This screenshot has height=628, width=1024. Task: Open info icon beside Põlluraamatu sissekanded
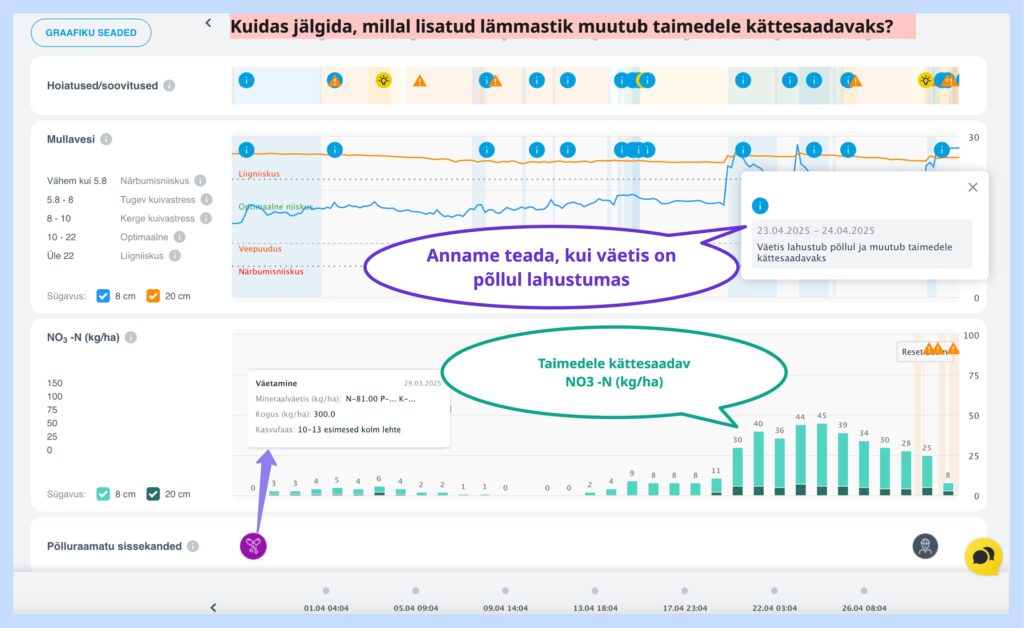click(x=193, y=546)
